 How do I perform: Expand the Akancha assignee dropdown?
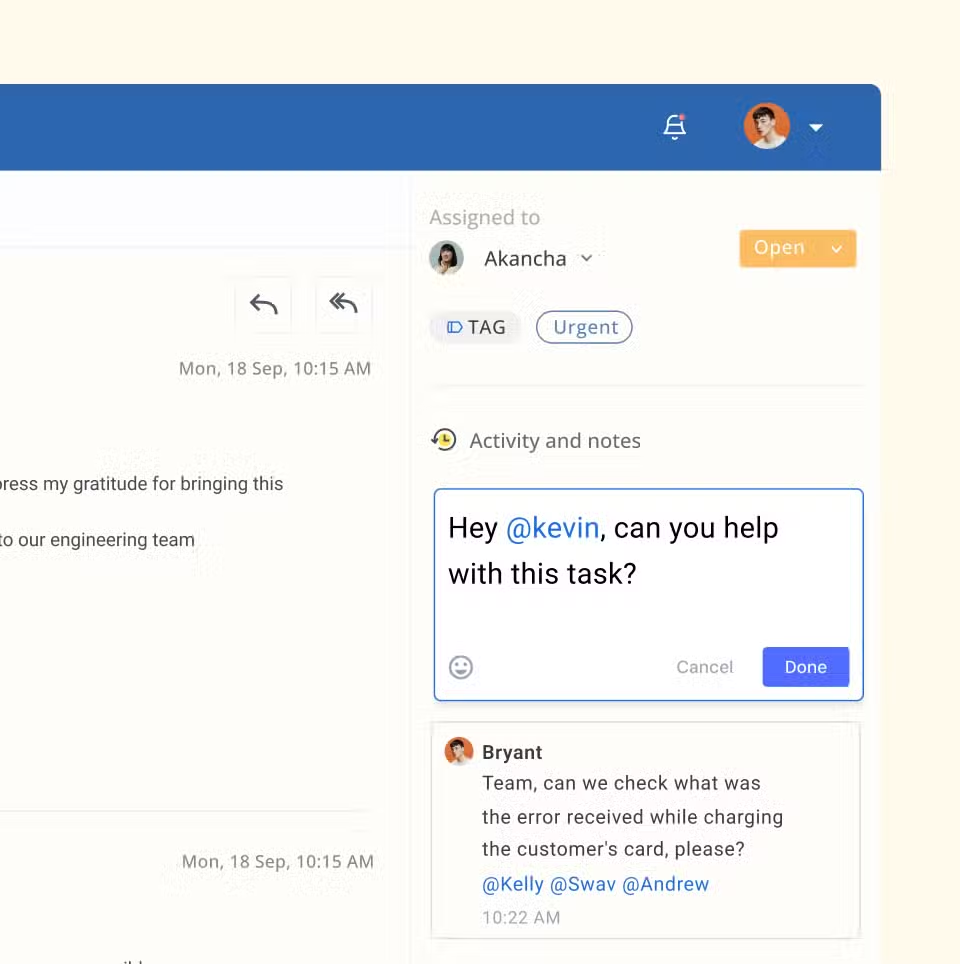(x=586, y=258)
